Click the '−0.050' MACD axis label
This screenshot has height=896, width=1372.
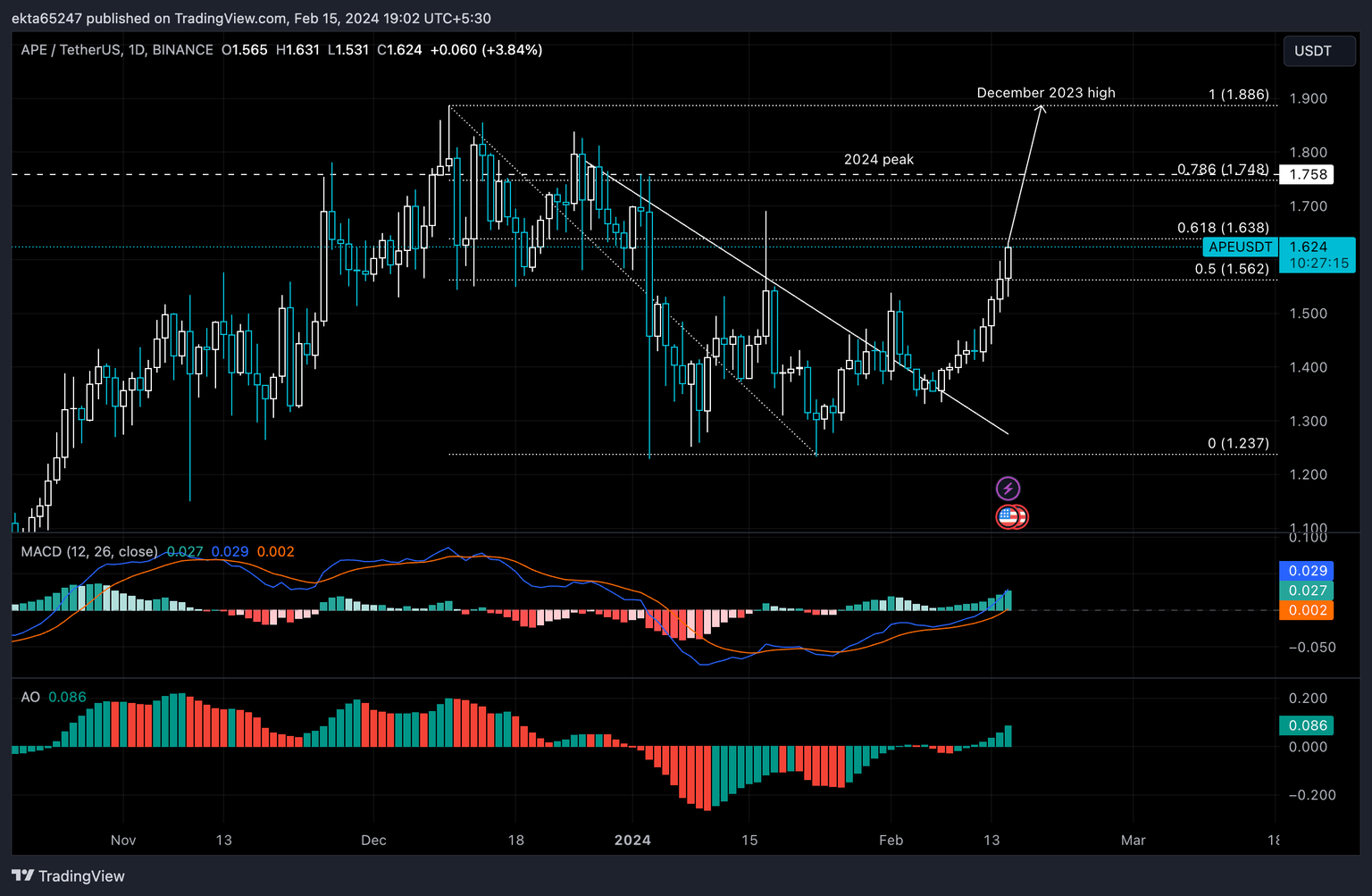coord(1312,647)
